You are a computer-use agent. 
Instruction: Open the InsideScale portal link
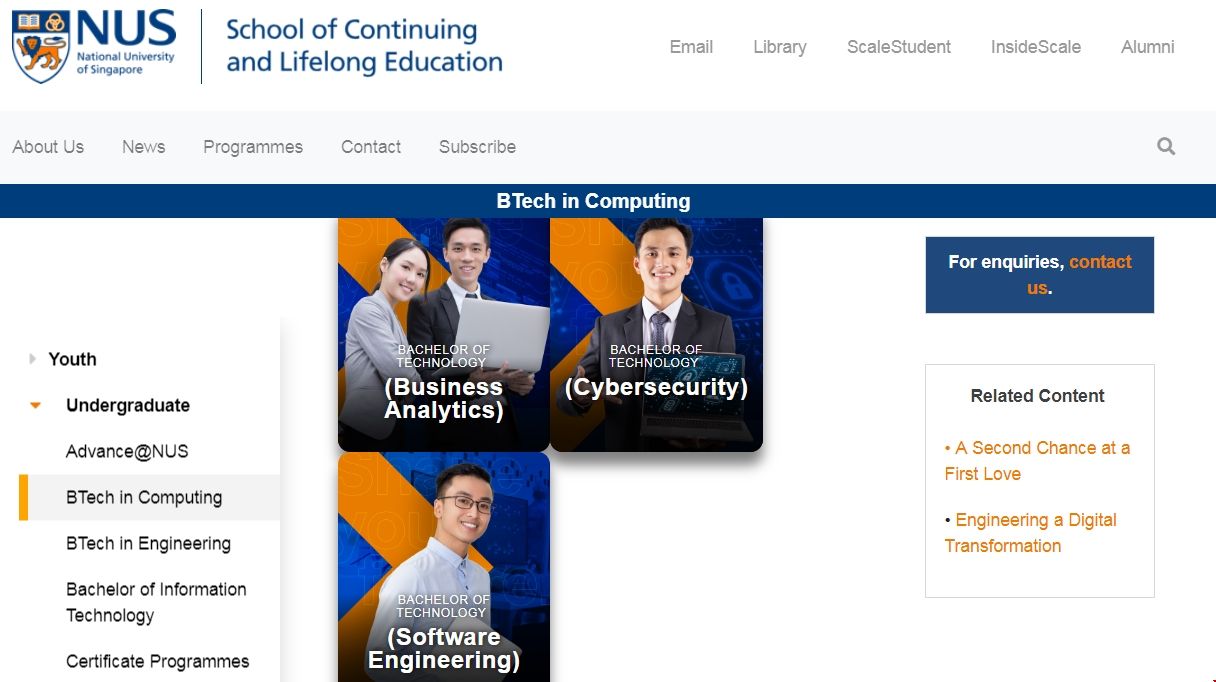point(1036,46)
